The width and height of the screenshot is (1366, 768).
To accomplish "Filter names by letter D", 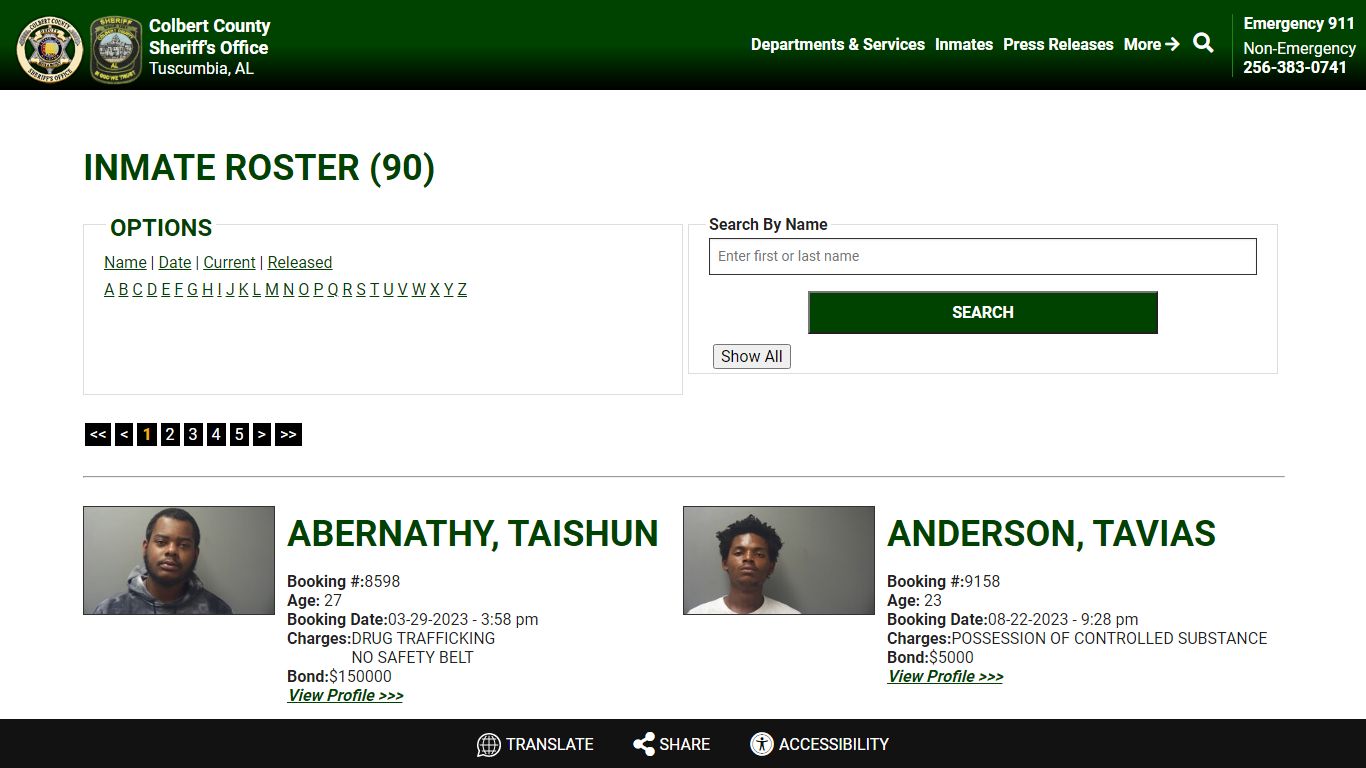I will tap(152, 289).
